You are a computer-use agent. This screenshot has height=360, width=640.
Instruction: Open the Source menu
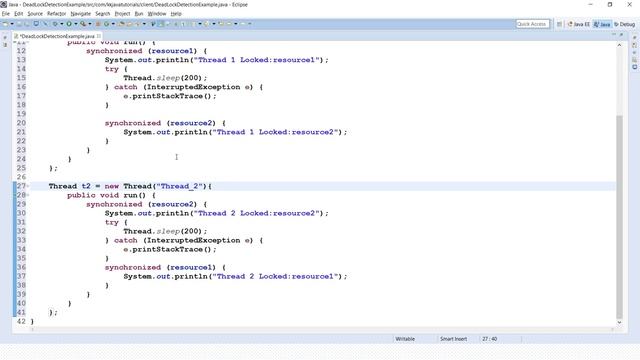tap(35, 13)
